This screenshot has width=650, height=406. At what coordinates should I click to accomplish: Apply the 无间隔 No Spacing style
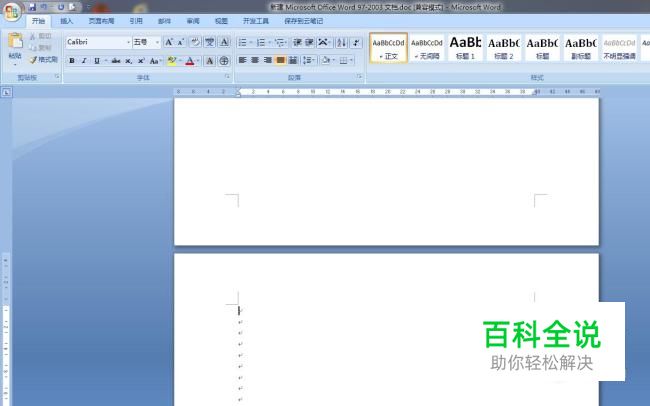tap(427, 48)
